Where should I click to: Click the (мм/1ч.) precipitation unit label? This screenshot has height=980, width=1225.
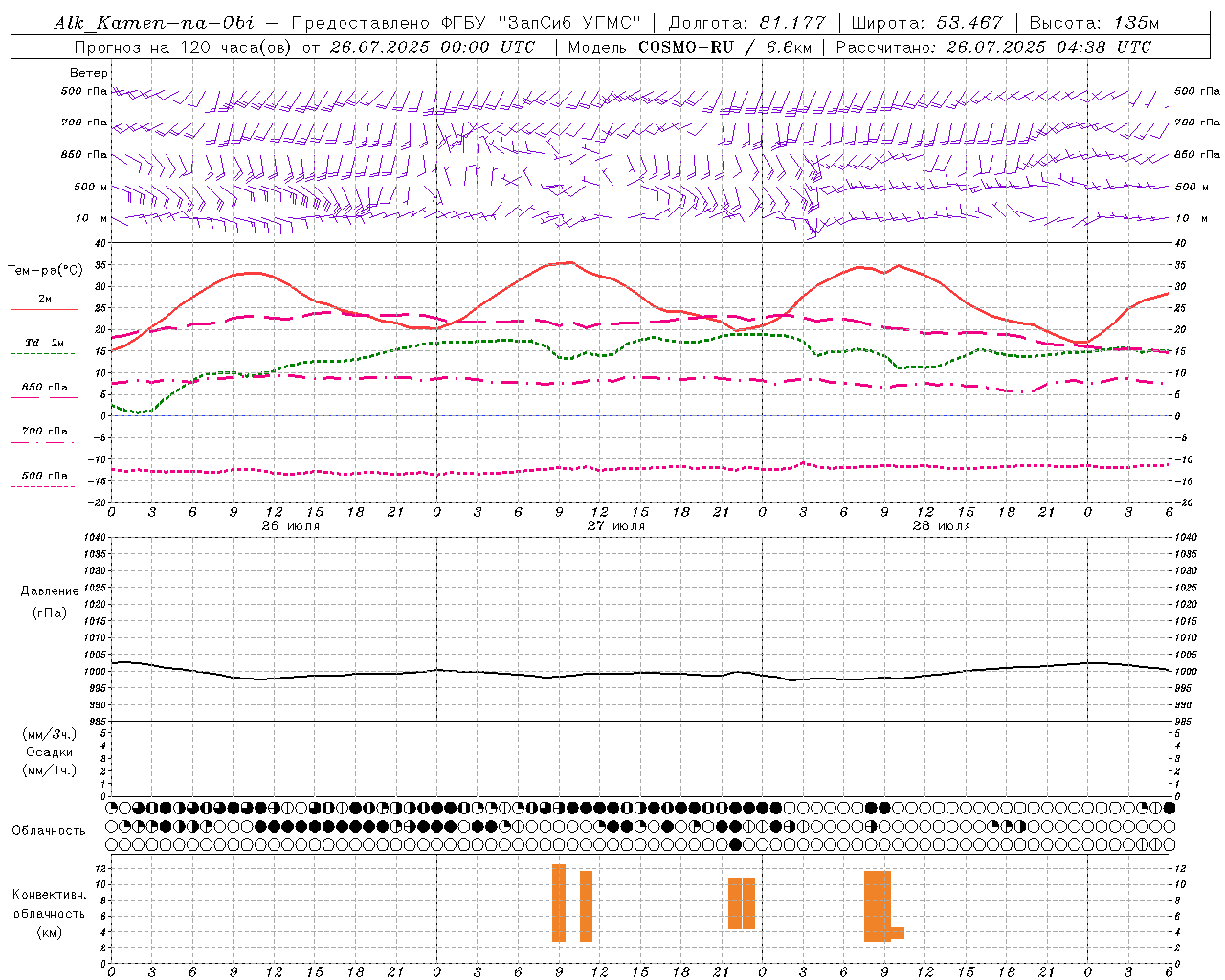pyautogui.click(x=50, y=770)
